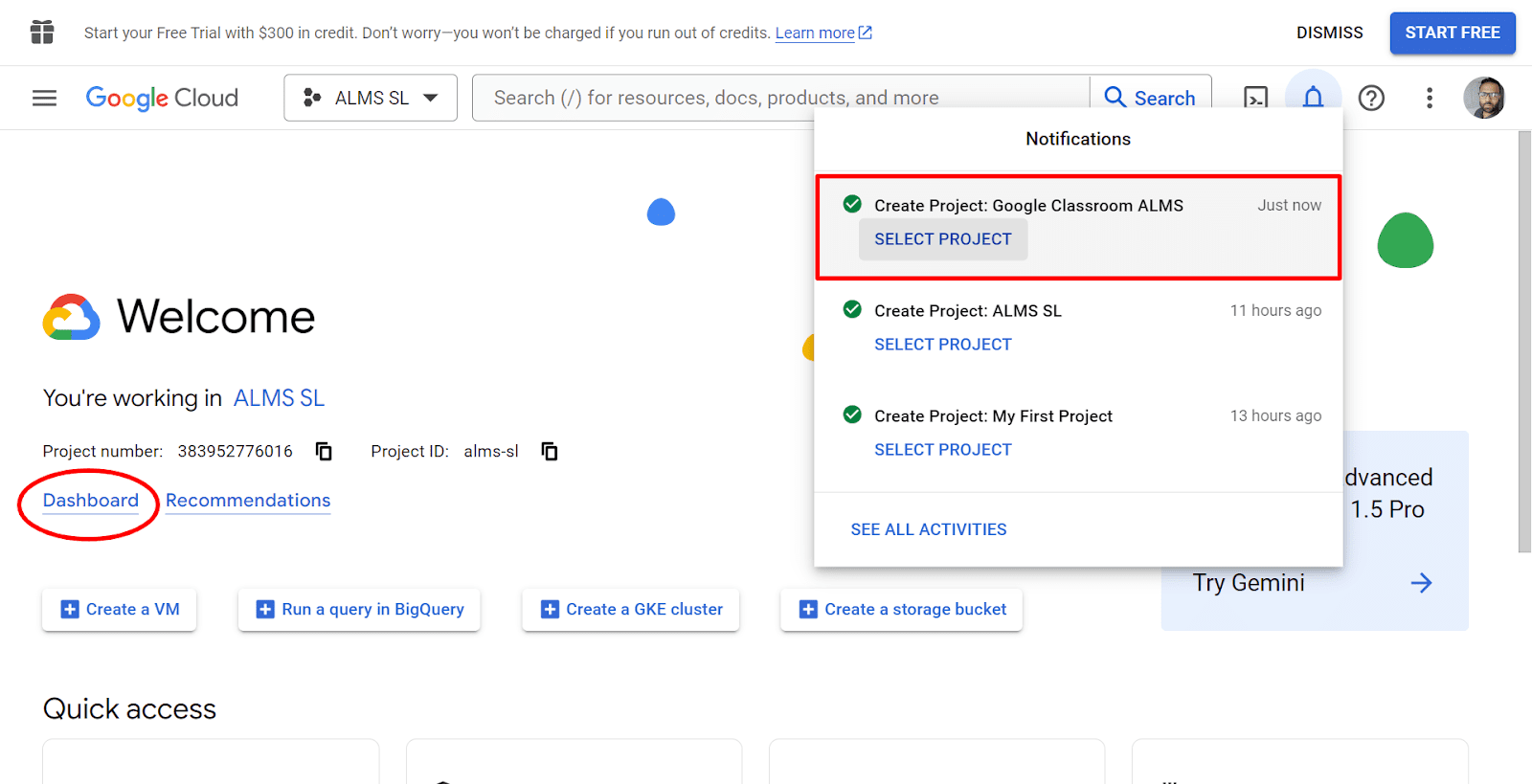The image size is (1532, 784).
Task: Click See All Activities link
Action: click(x=928, y=529)
